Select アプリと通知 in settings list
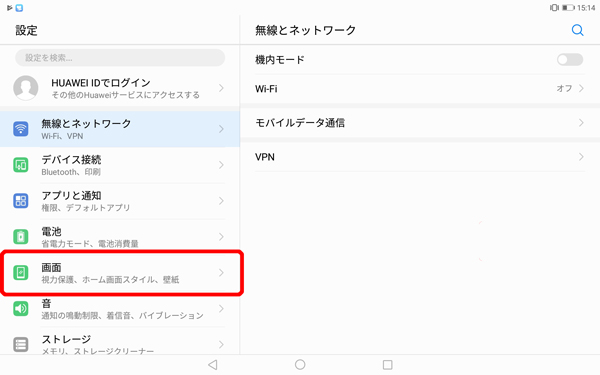This screenshot has height=375, width=600. pyautogui.click(x=120, y=201)
